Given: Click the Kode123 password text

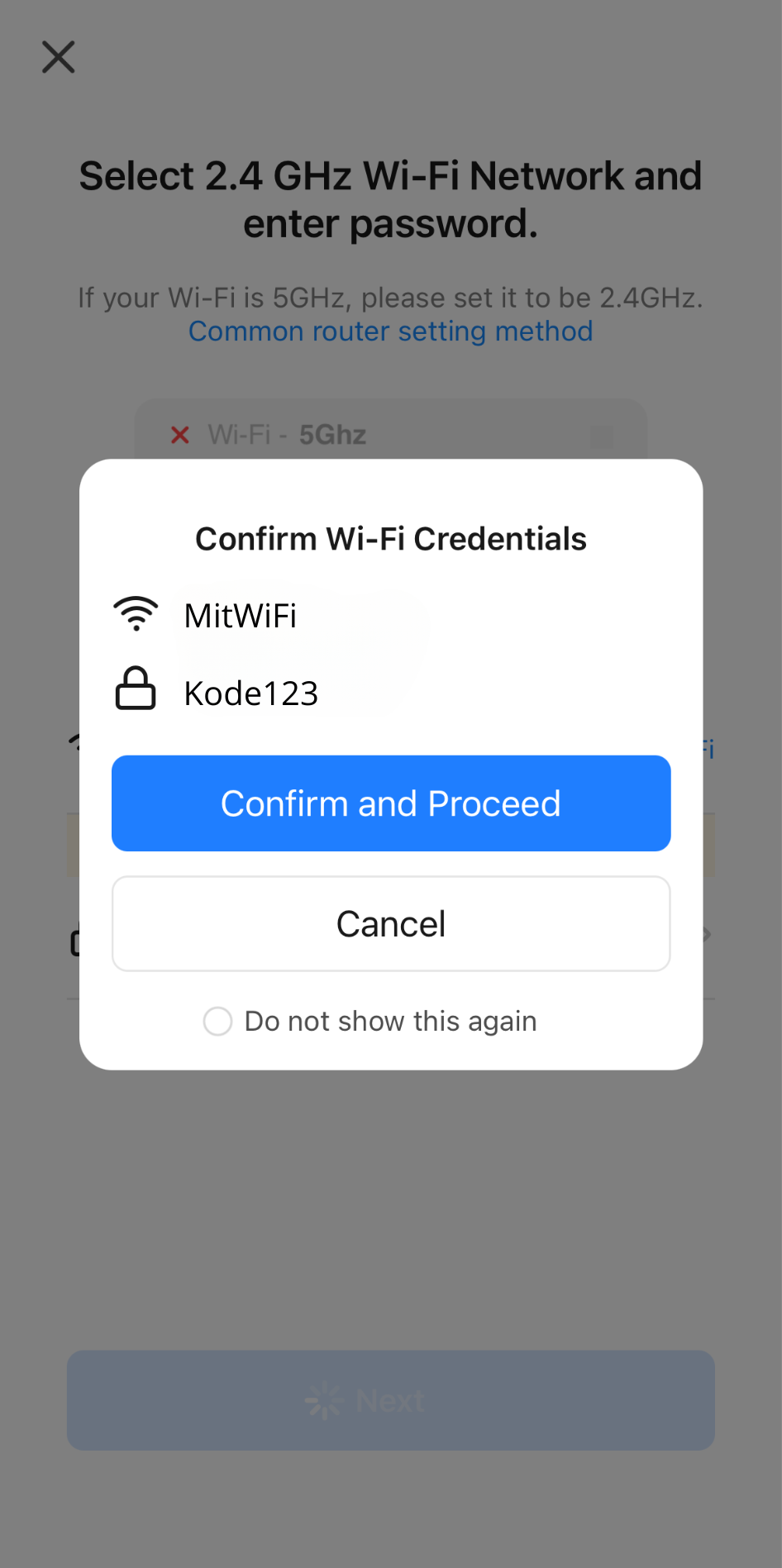Looking at the screenshot, I should pyautogui.click(x=251, y=693).
